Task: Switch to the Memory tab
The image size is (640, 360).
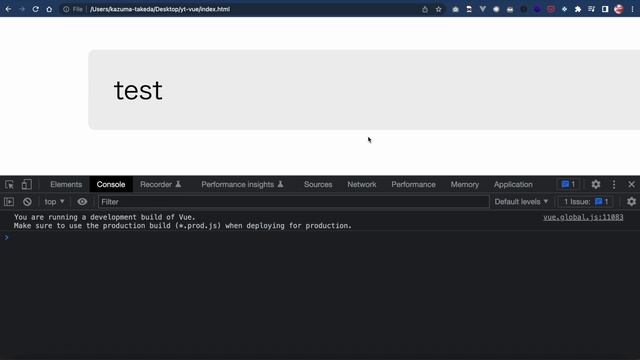Action: (464, 184)
